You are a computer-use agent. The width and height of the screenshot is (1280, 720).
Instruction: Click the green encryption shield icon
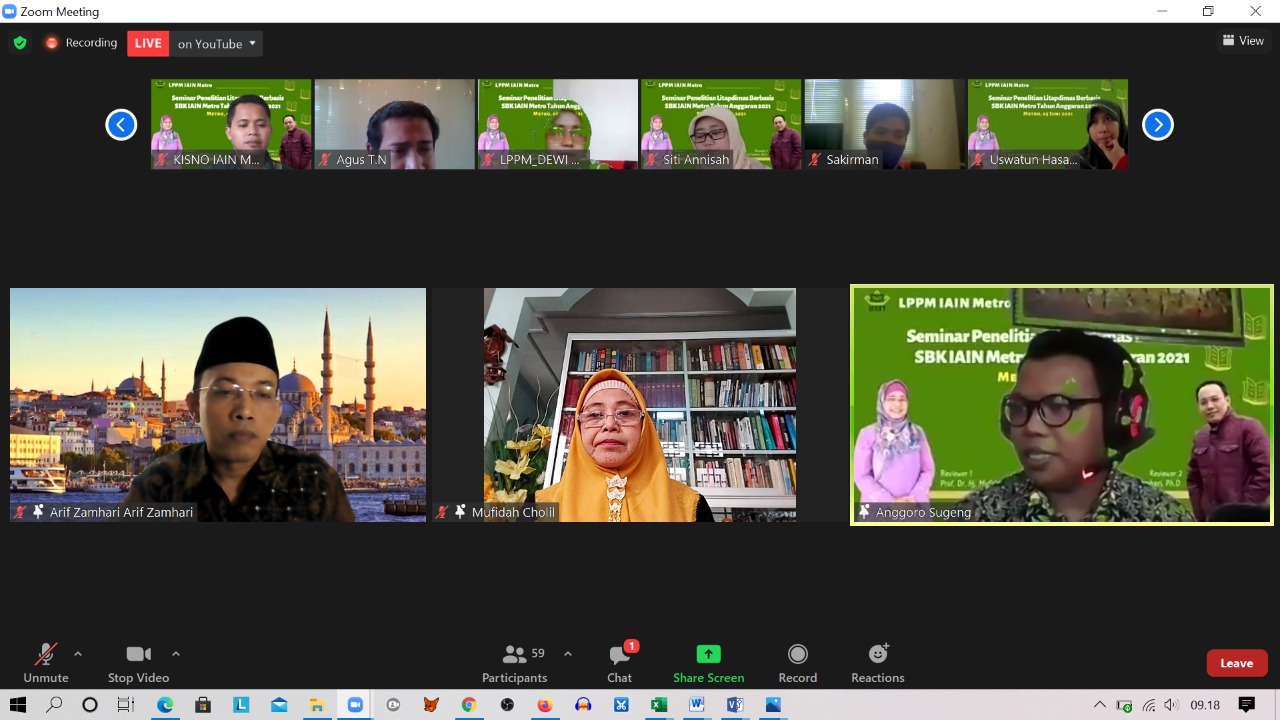coord(19,43)
